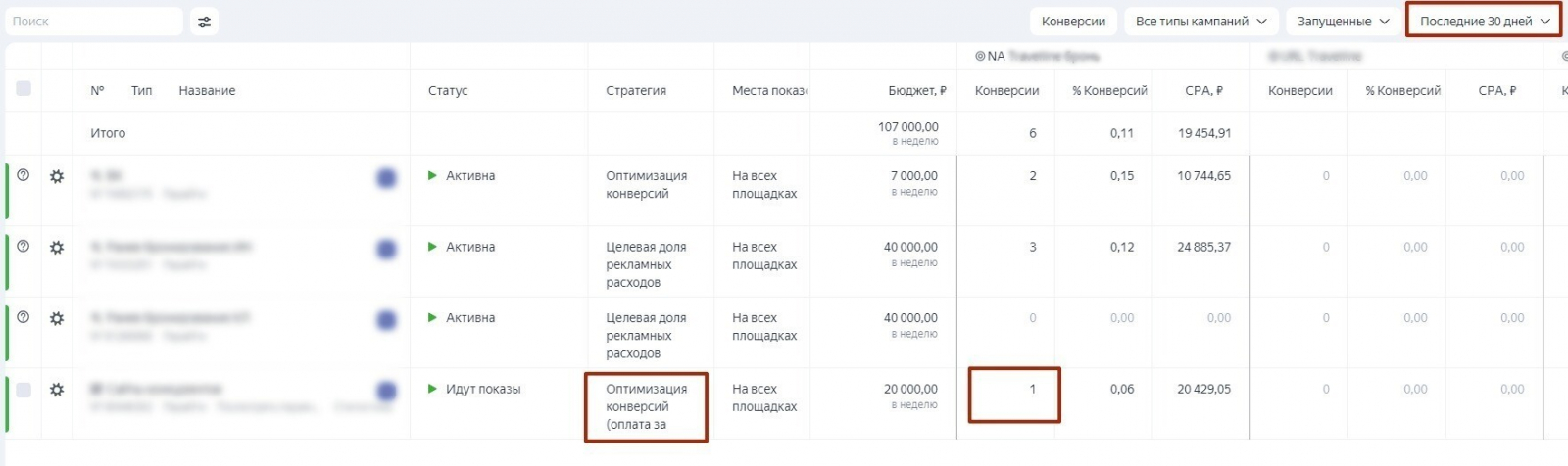Click the blue round swatch in the last campaign row
Screen dimensions: 1568x466
[x=386, y=392]
